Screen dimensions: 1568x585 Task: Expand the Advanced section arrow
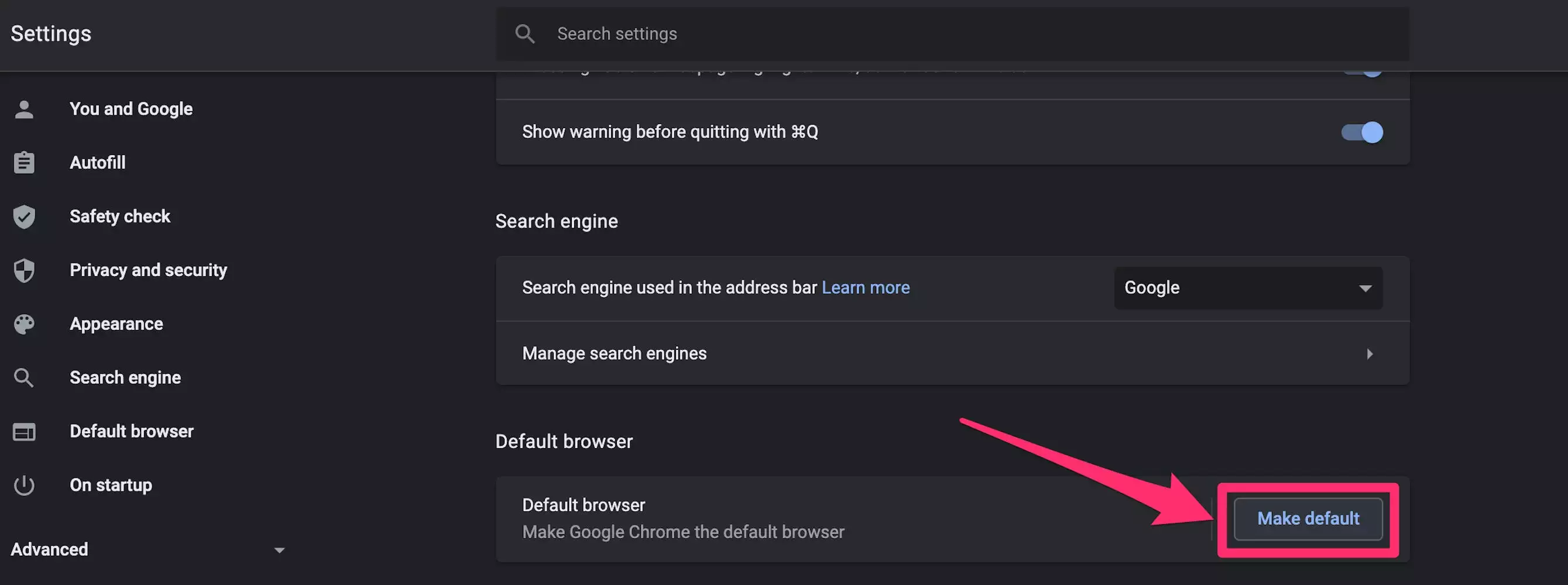279,550
